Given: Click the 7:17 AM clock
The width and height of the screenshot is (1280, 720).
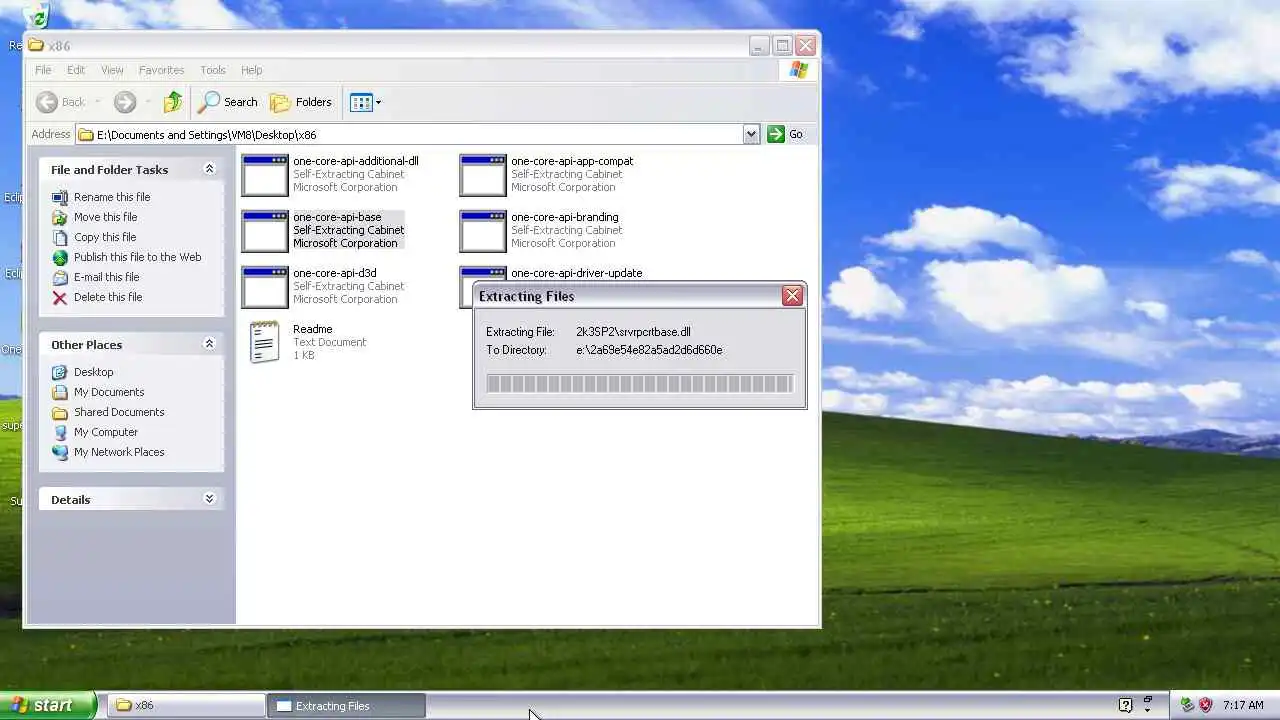Looking at the screenshot, I should point(1243,705).
